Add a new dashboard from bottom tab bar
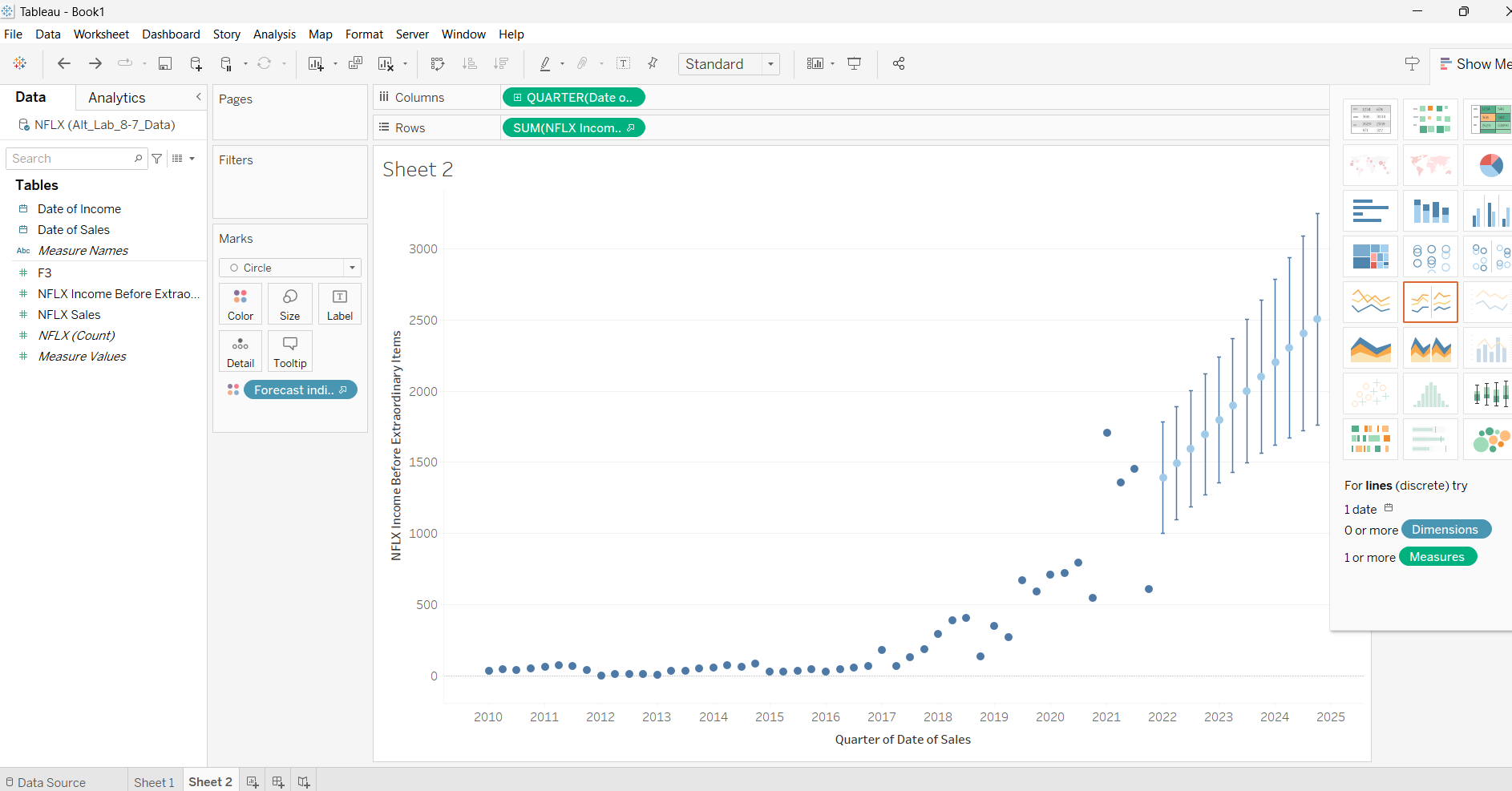 278,781
